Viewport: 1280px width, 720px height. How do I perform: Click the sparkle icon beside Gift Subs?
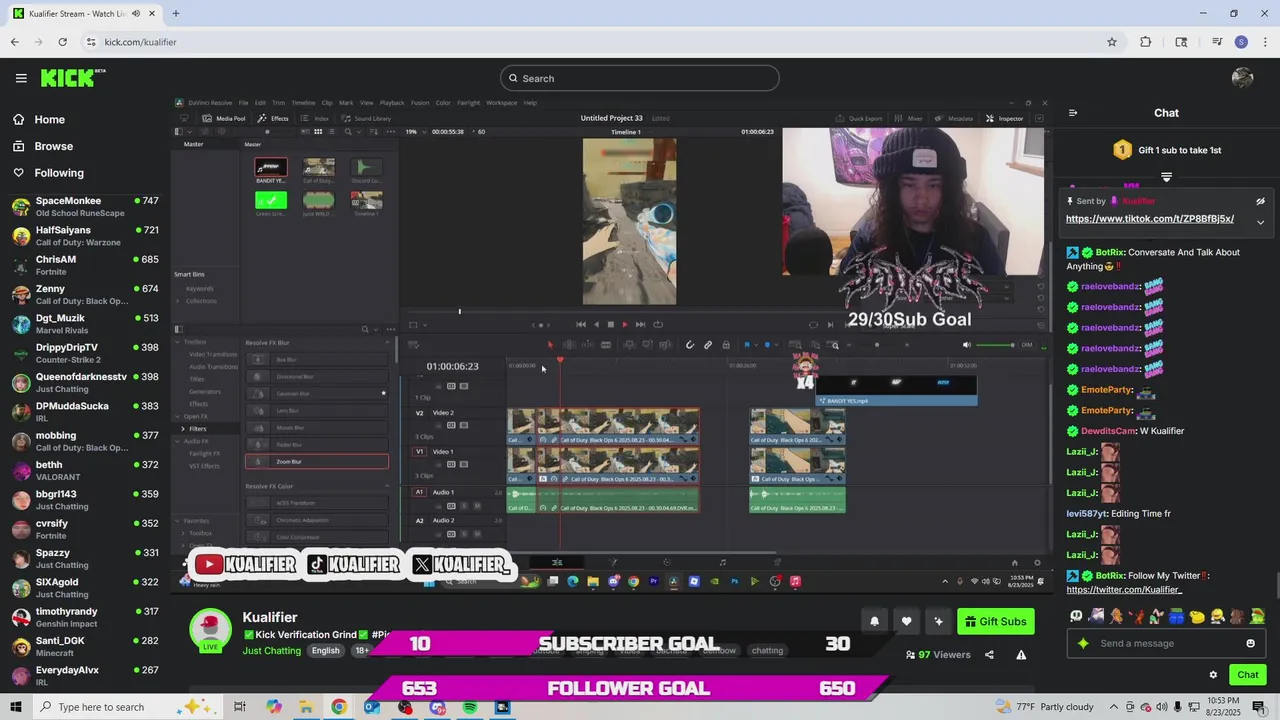(x=938, y=621)
